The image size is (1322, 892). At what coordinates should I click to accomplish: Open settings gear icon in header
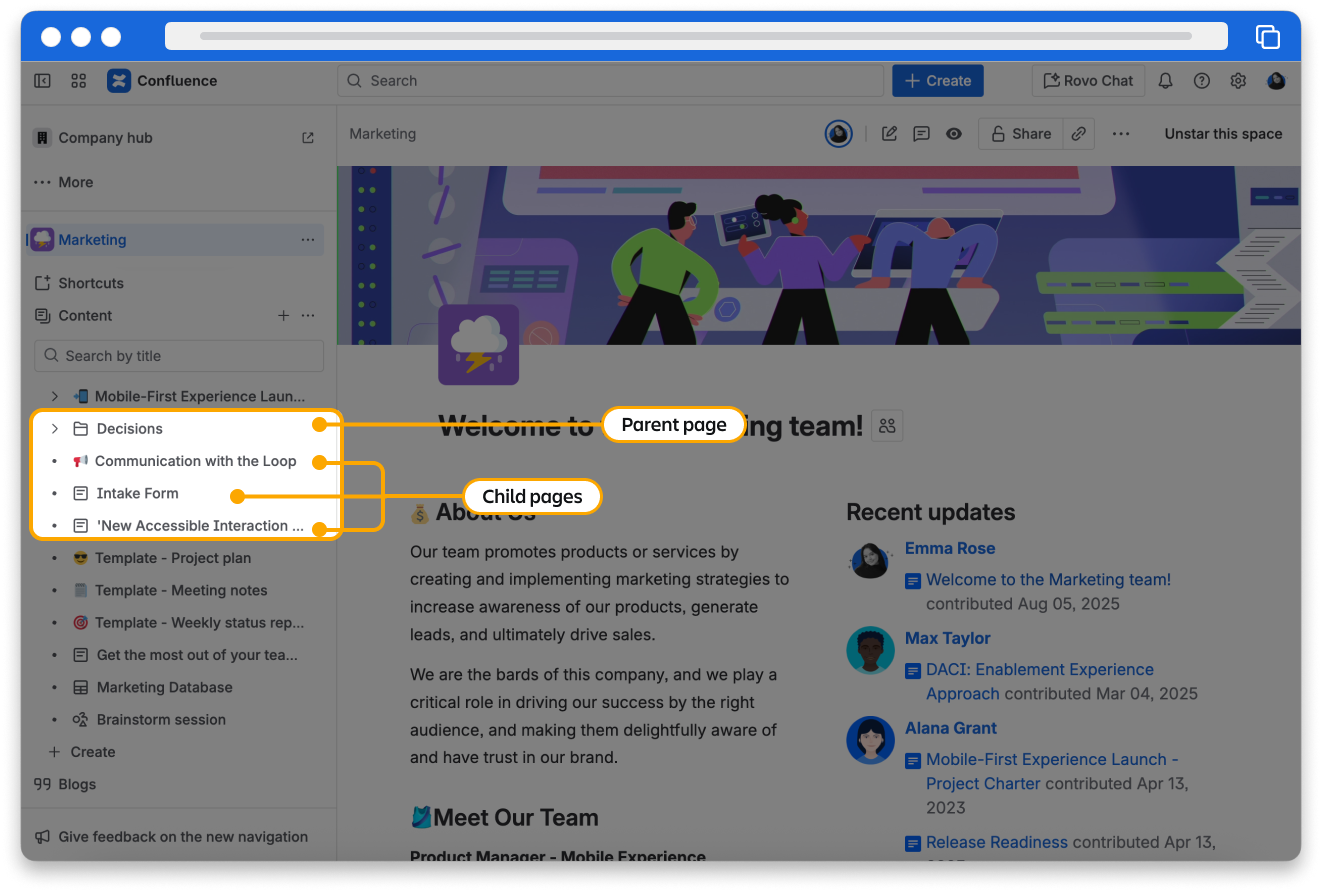(x=1238, y=81)
